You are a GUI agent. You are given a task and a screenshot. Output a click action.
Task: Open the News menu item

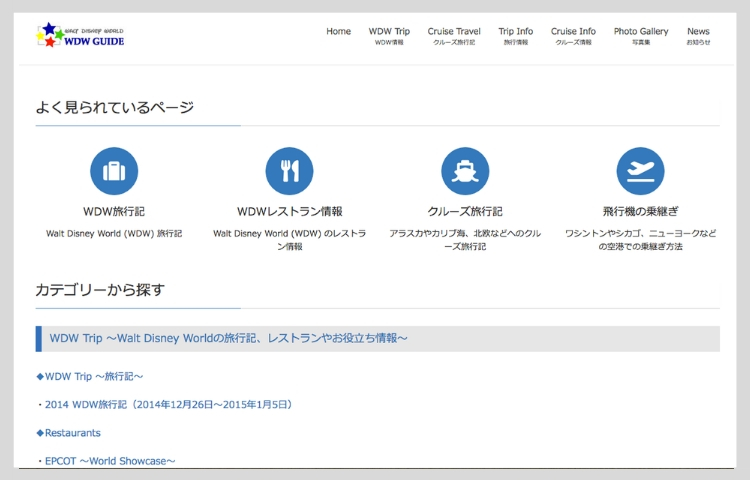point(698,36)
